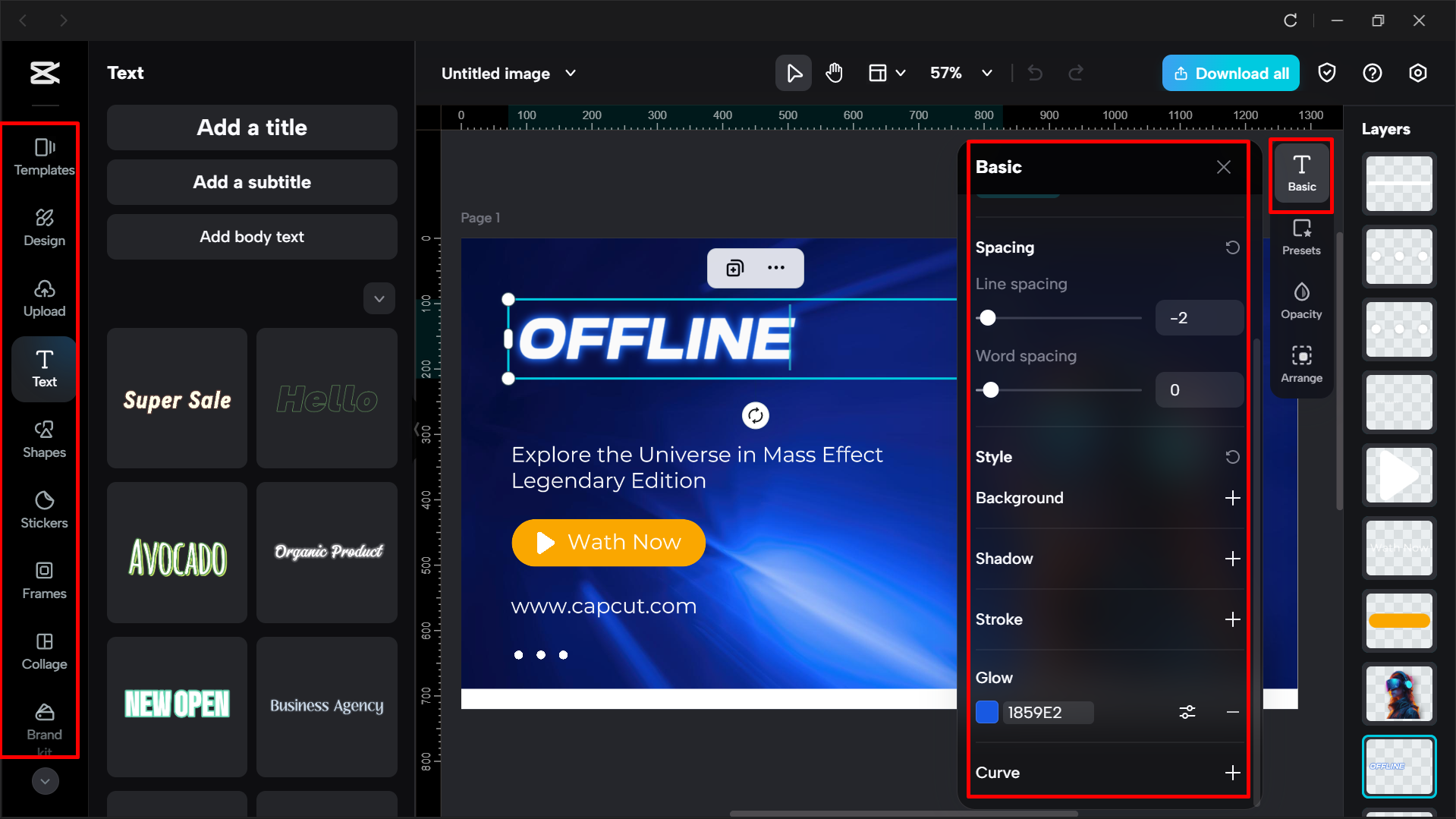The image size is (1456, 819).
Task: Expand the Background style section
Action: (1233, 498)
